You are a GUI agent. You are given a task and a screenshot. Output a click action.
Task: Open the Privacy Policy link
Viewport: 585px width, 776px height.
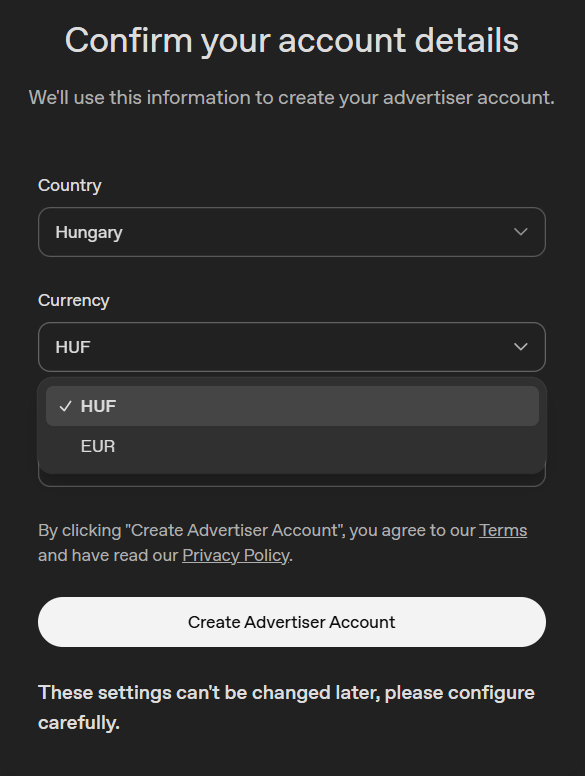click(236, 555)
